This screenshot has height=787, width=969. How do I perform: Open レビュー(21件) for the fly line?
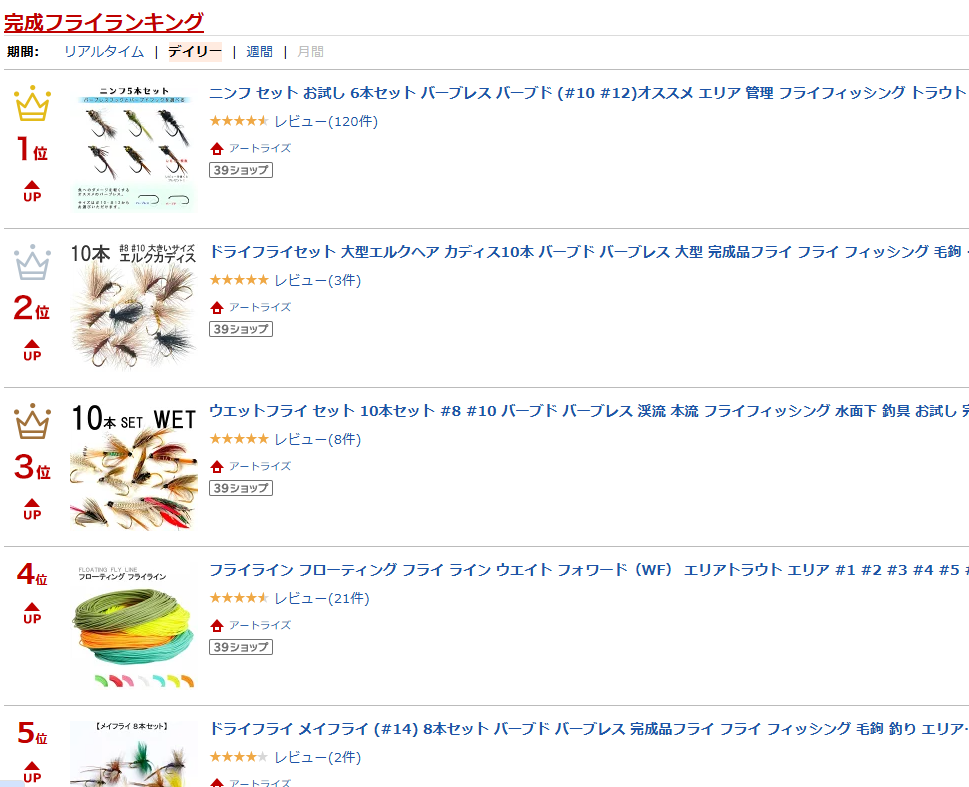321,598
